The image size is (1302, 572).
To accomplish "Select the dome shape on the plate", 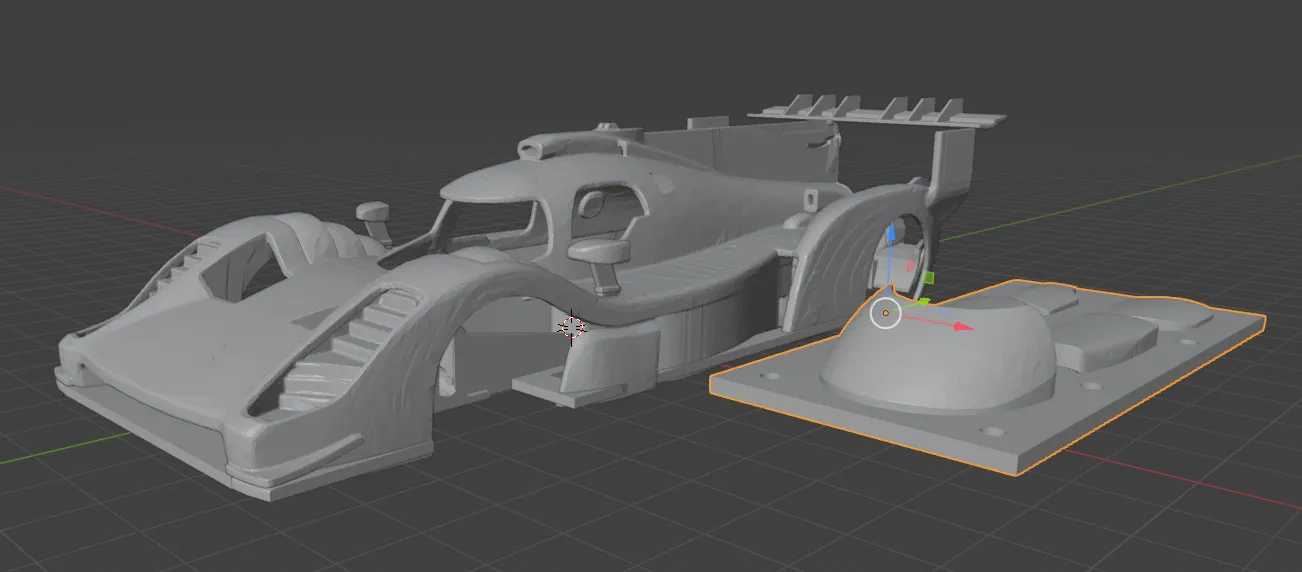I will point(940,360).
